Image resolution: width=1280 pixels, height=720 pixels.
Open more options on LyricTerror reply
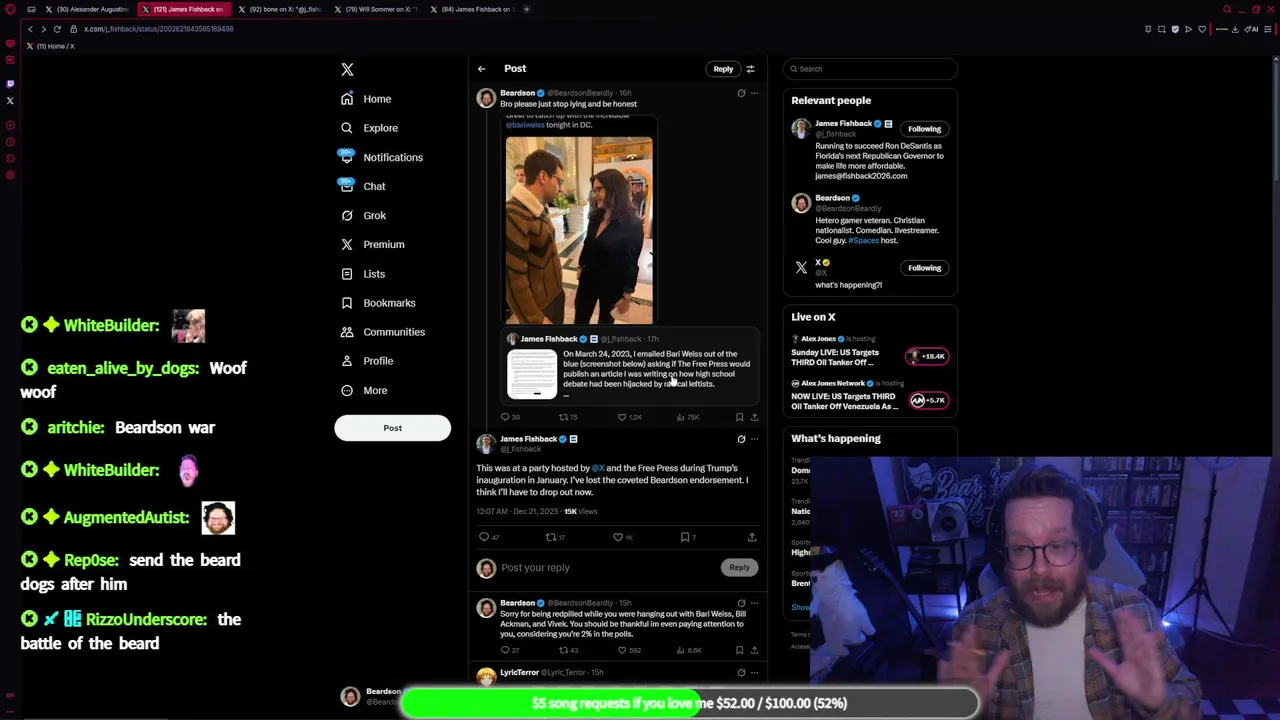pos(754,673)
